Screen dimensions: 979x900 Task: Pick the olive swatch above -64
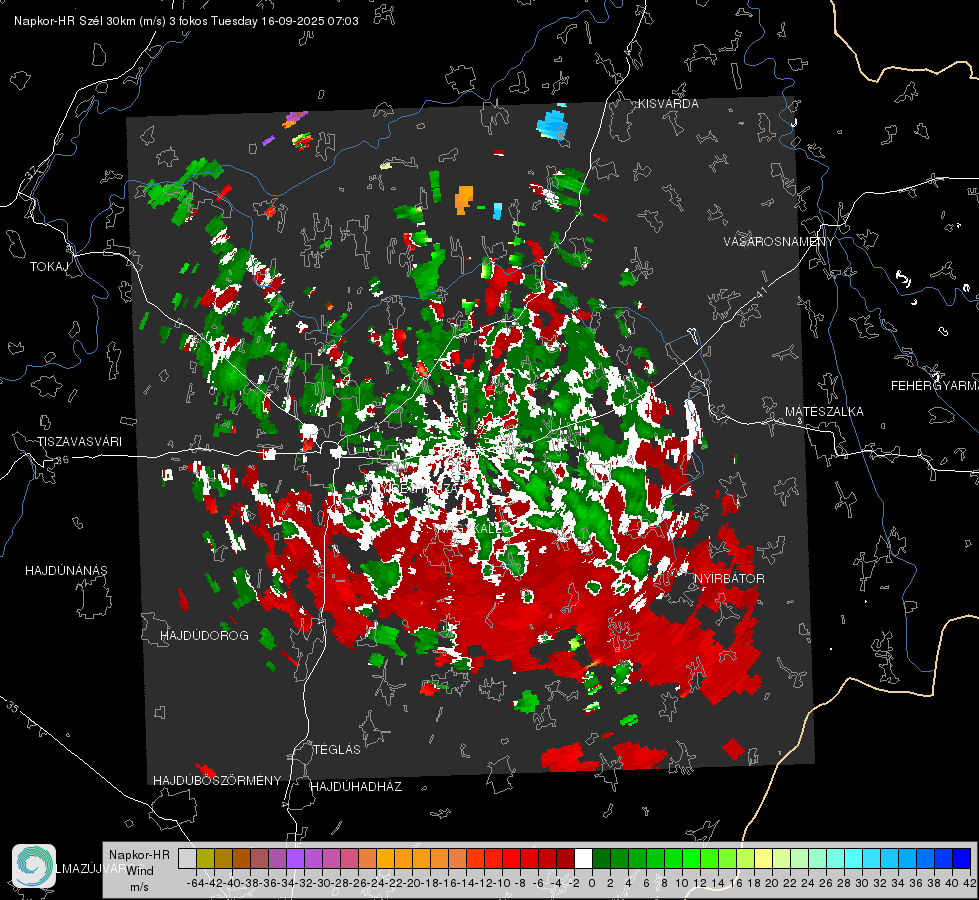click(205, 858)
